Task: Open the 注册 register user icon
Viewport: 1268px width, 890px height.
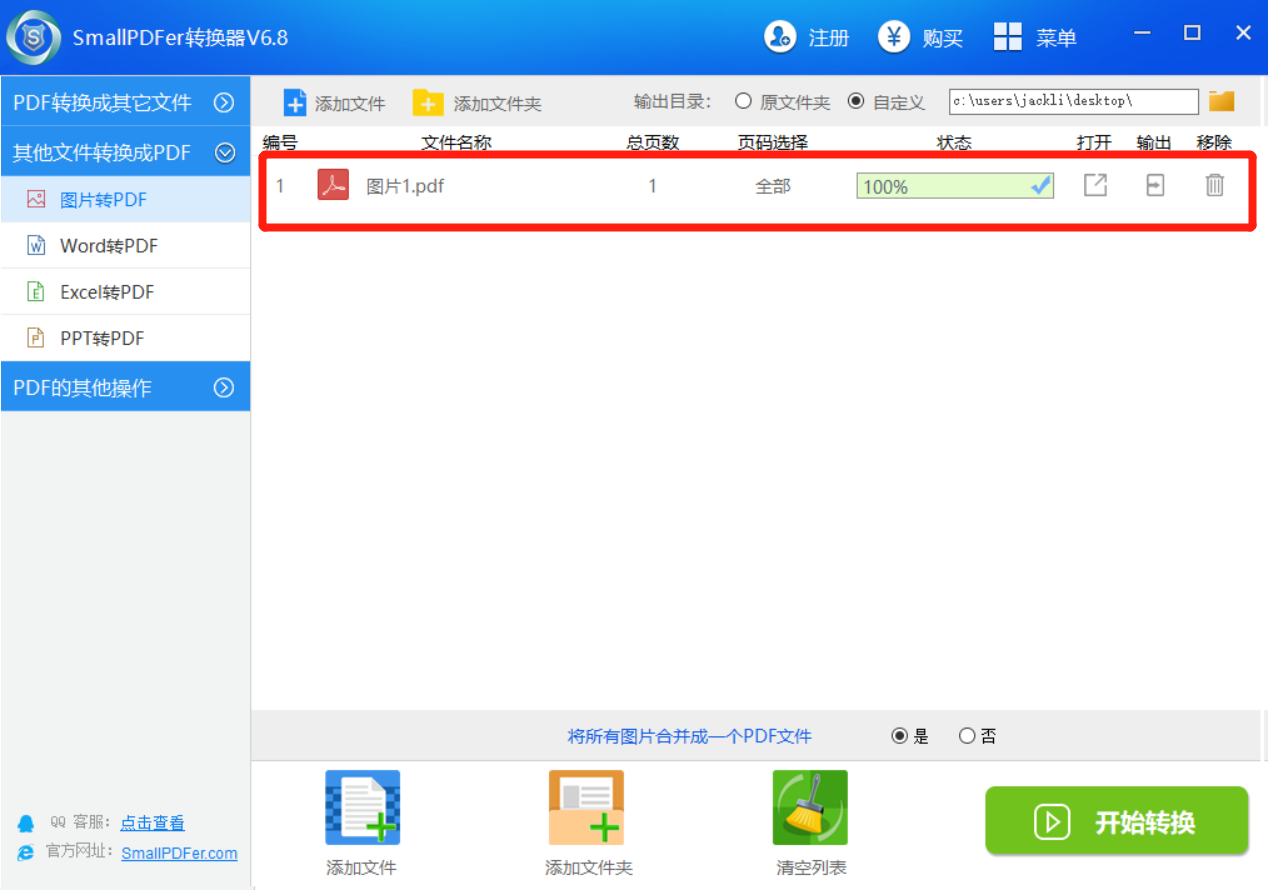Action: (x=780, y=37)
